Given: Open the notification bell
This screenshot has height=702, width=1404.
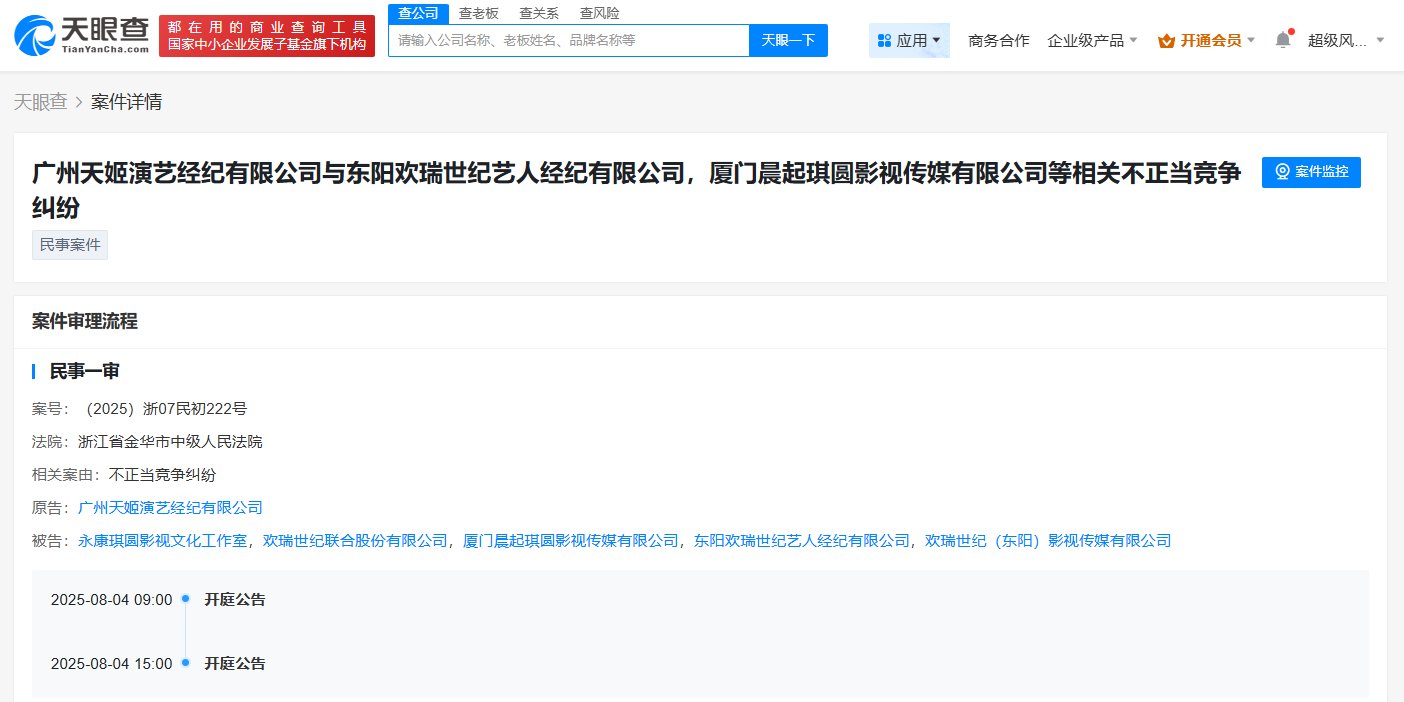Looking at the screenshot, I should point(1283,40).
